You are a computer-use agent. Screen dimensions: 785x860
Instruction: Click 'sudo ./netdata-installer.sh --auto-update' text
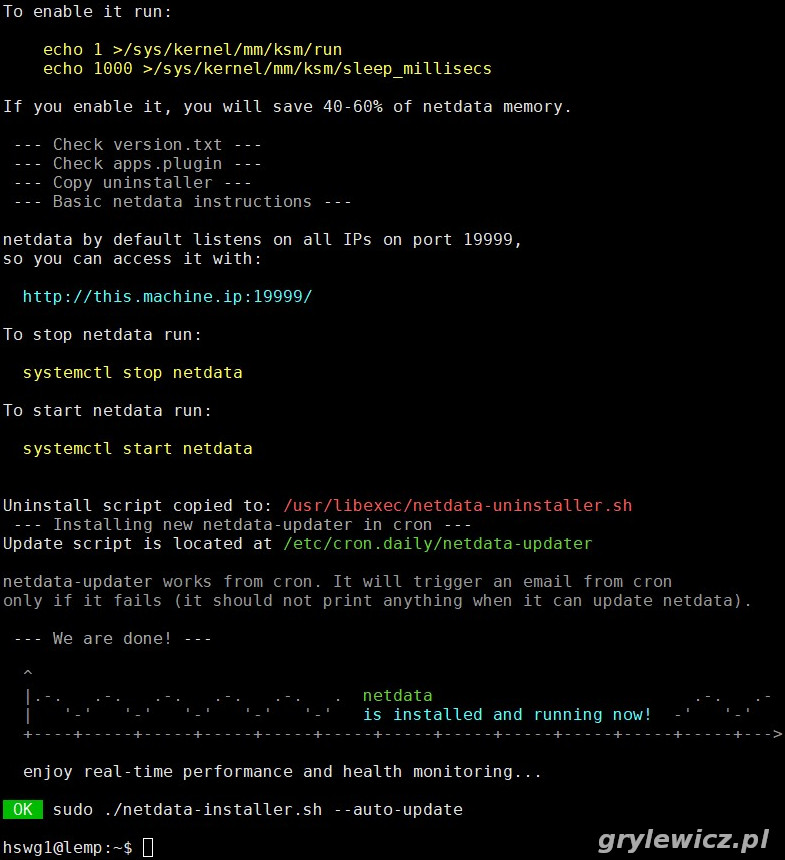(x=258, y=810)
